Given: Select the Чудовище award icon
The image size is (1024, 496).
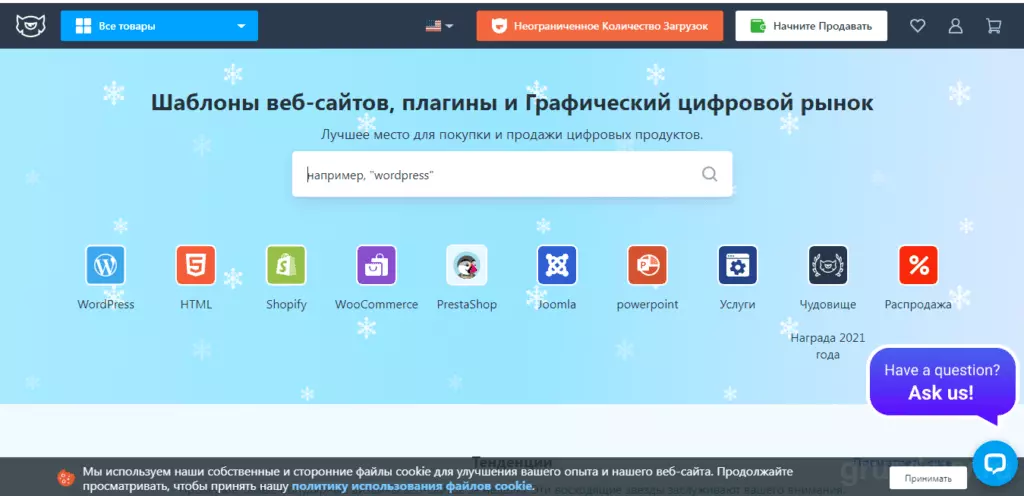Looking at the screenshot, I should (828, 265).
